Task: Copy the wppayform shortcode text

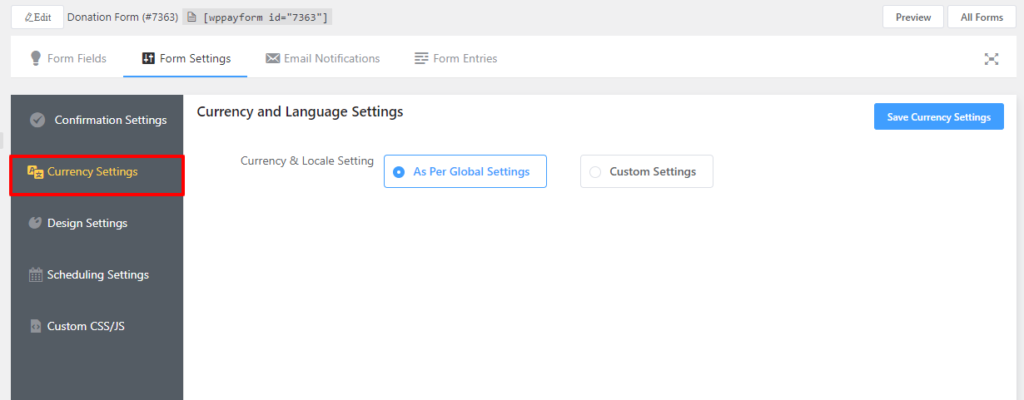Action: 264,18
